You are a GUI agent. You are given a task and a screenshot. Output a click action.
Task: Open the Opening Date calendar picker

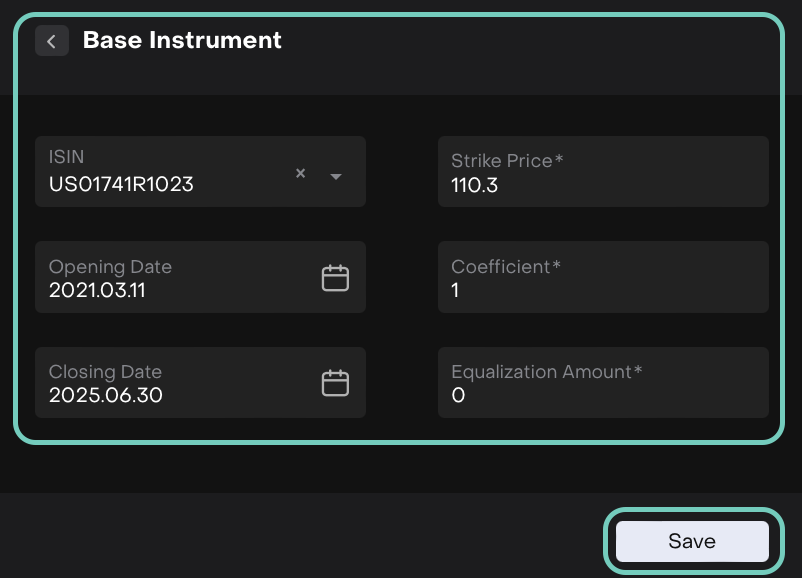tap(335, 278)
